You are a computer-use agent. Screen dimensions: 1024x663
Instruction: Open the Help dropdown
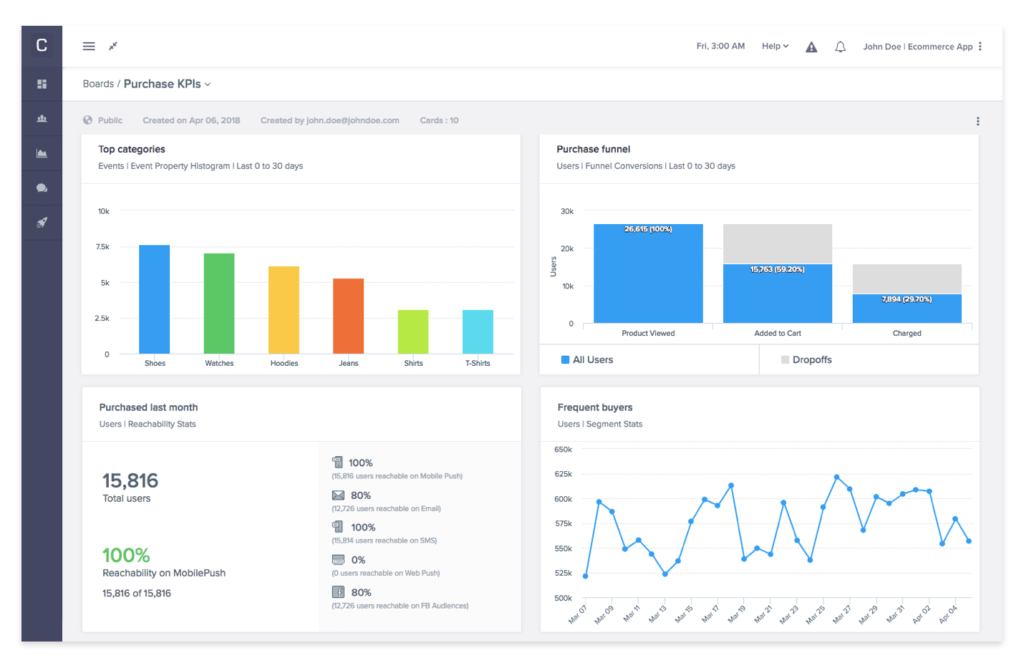point(775,46)
